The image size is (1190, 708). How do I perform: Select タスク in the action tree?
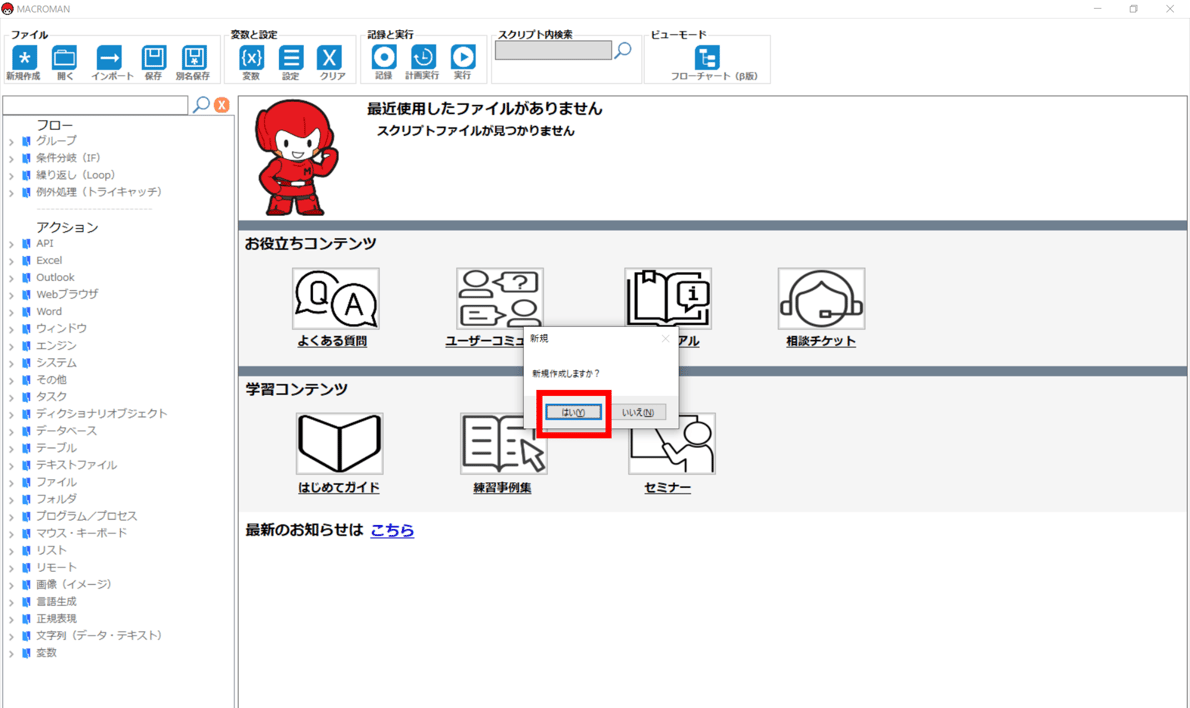52,397
